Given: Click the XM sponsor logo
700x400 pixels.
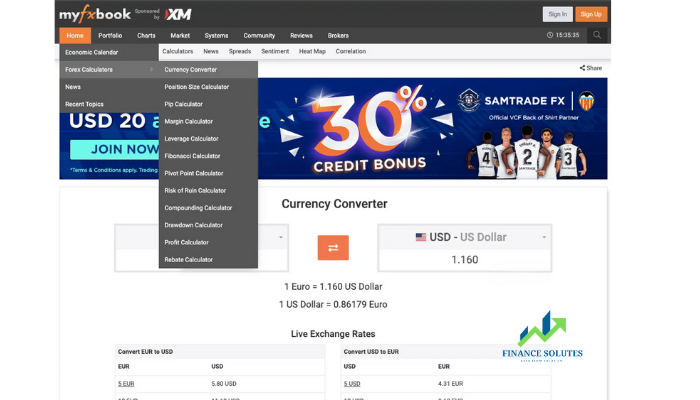Looking at the screenshot, I should pyautogui.click(x=178, y=14).
